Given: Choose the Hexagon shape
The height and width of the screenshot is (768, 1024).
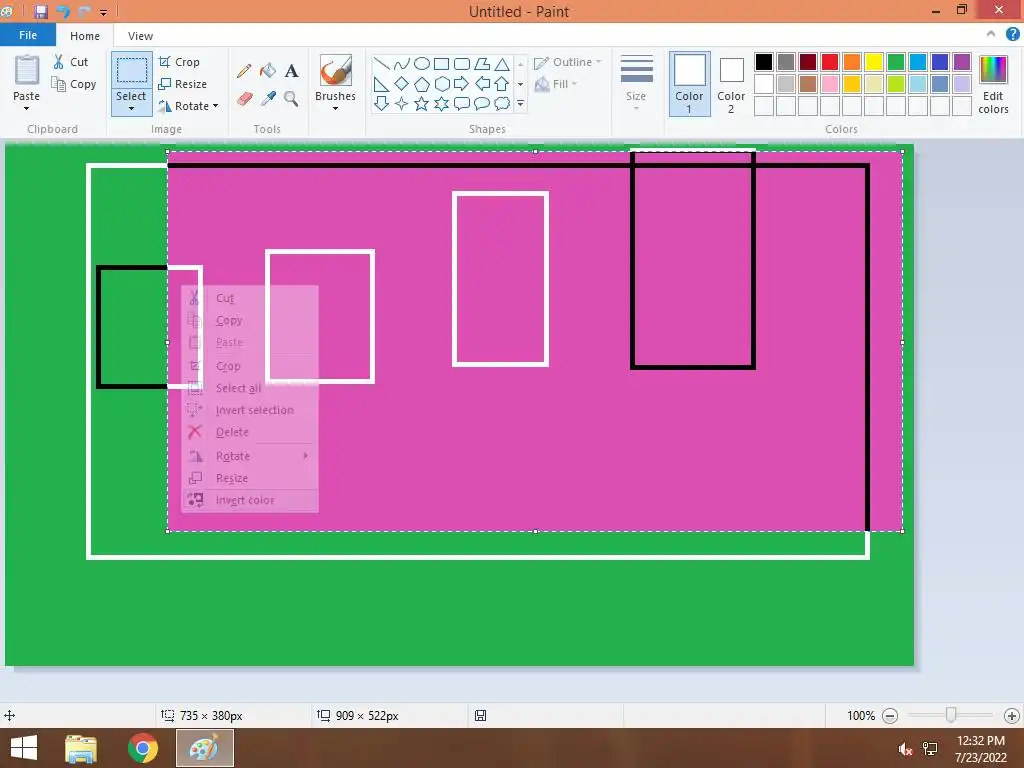Looking at the screenshot, I should coord(441,84).
